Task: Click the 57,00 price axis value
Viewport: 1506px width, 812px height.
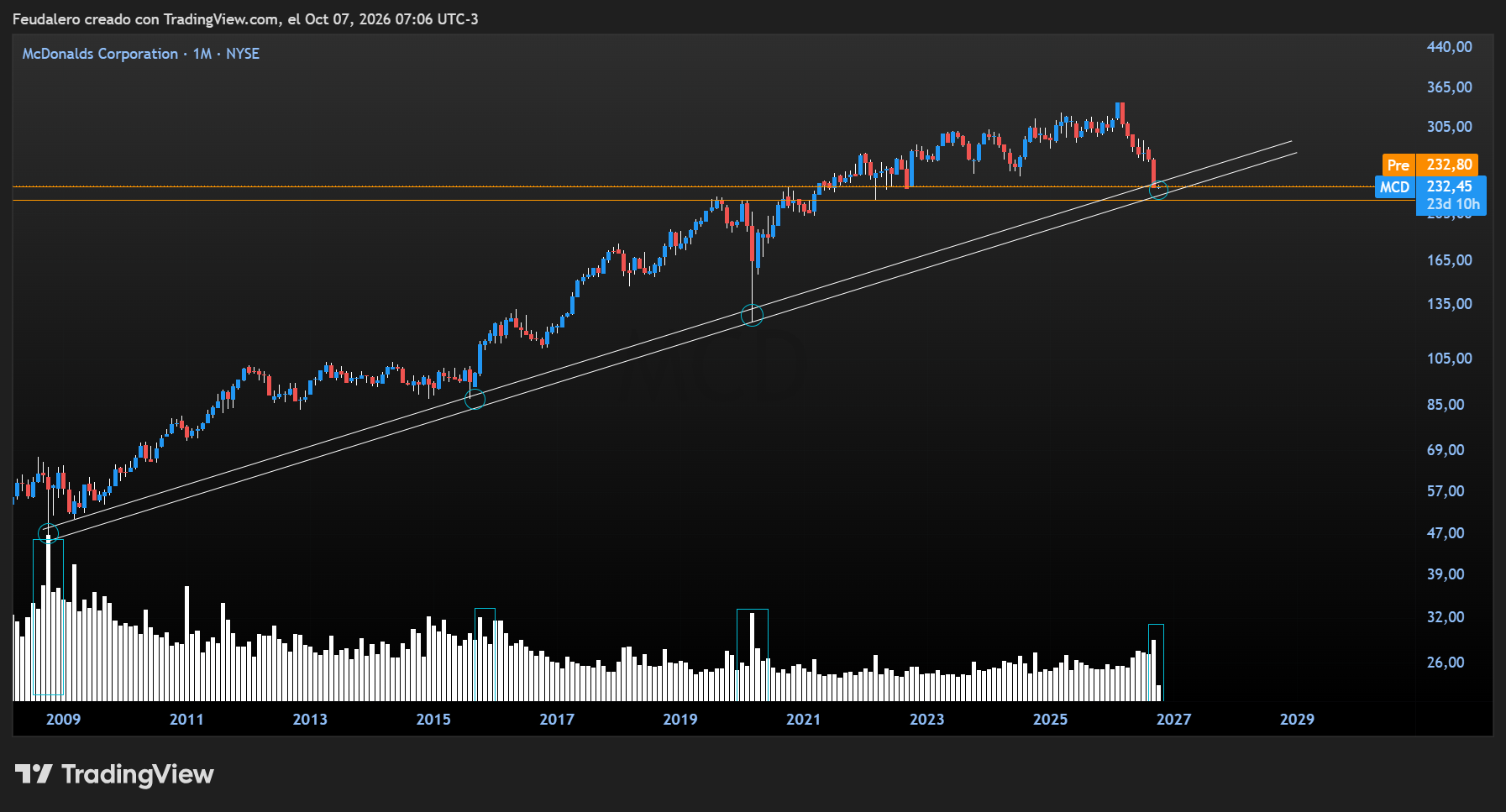Action: [1446, 491]
